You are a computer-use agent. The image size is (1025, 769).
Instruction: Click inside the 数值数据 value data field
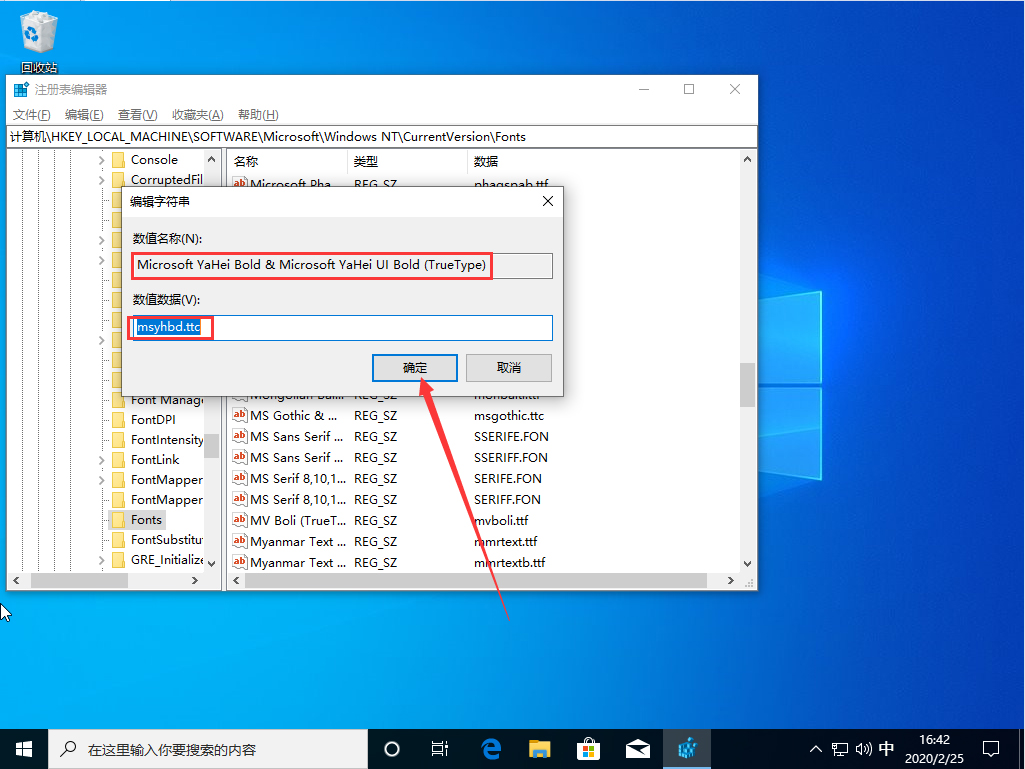(340, 327)
